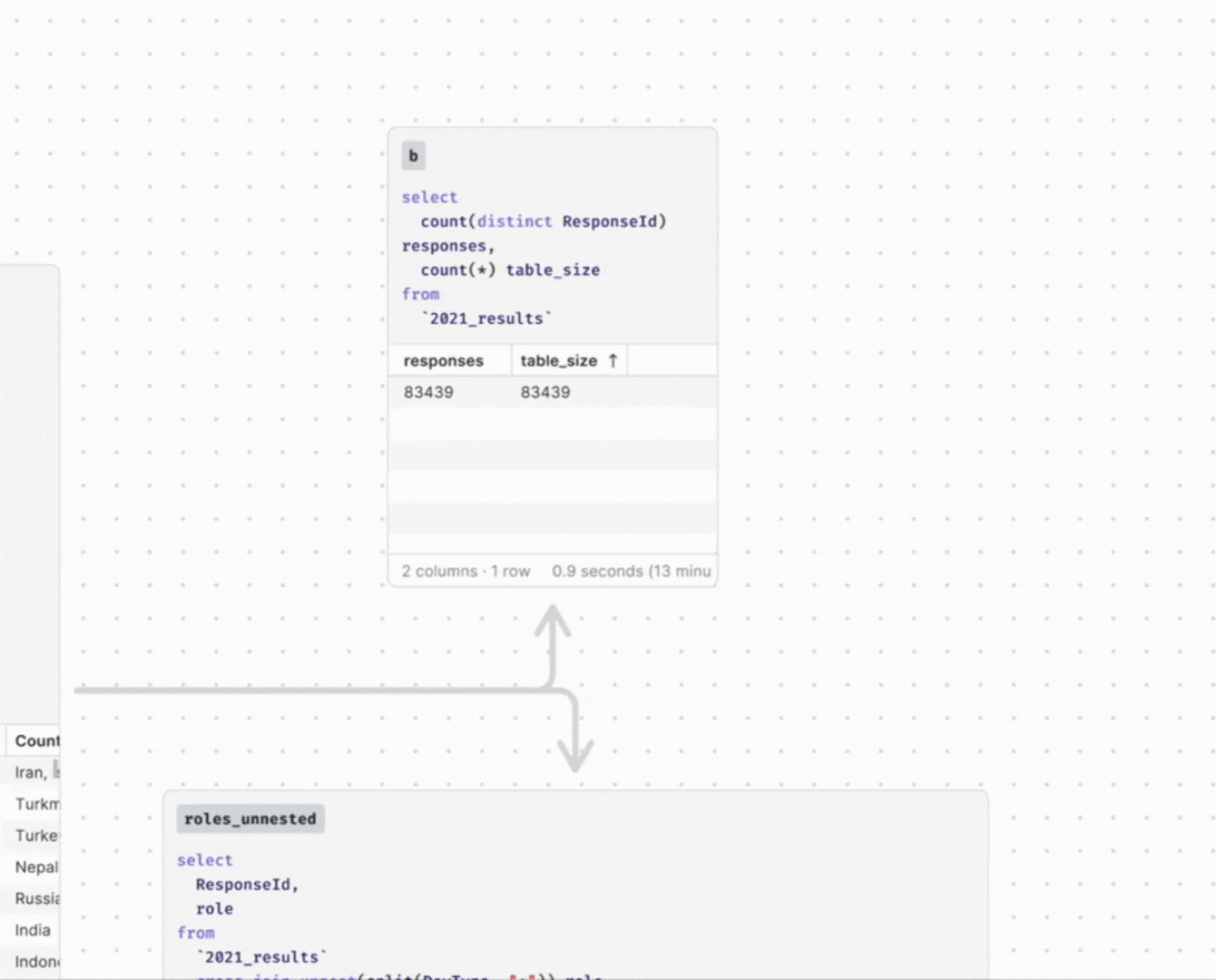The width and height of the screenshot is (1216, 980).
Task: Click the Iran row in left table
Action: [x=30, y=773]
